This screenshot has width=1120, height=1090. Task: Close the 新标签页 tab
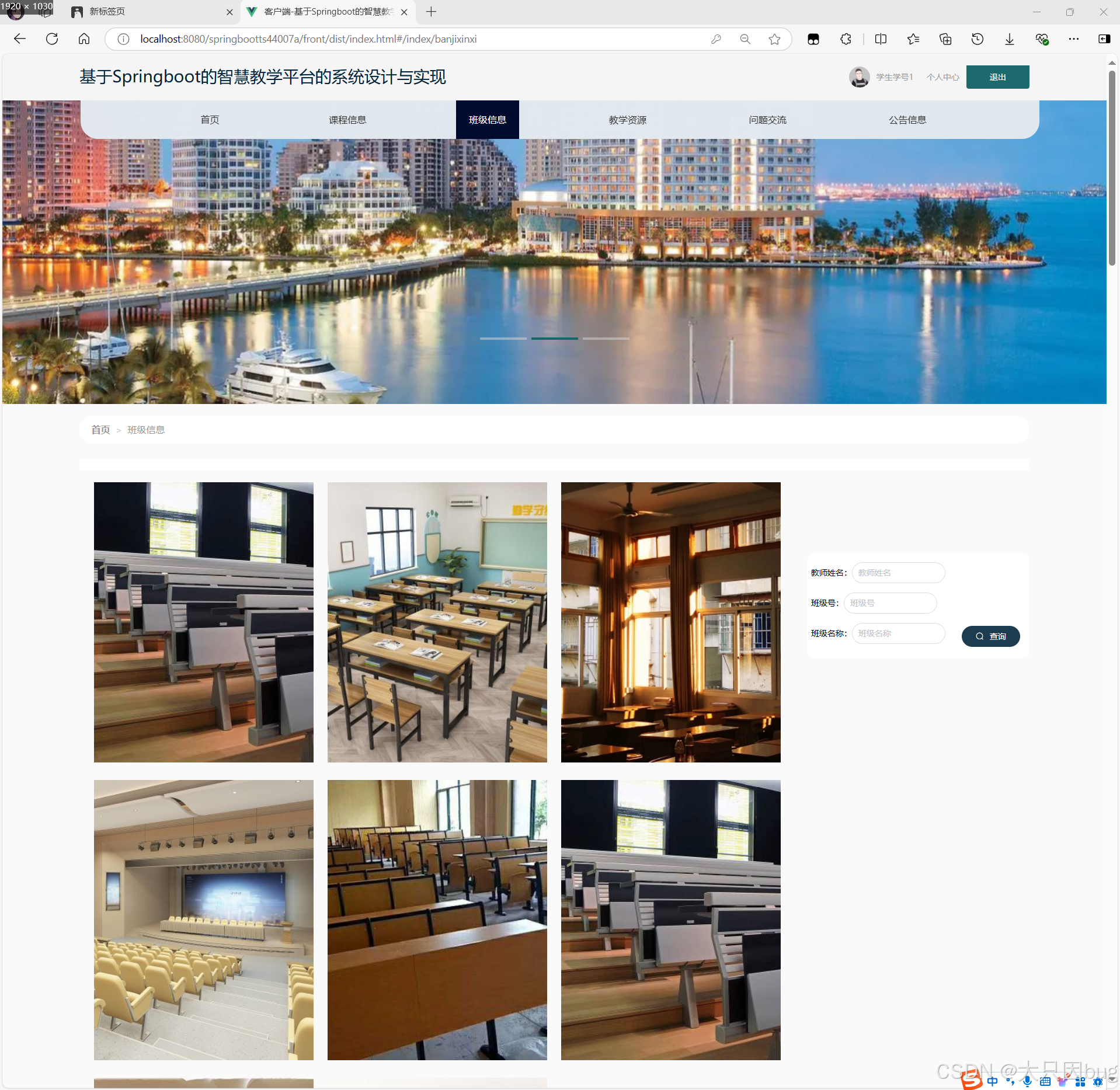[229, 12]
